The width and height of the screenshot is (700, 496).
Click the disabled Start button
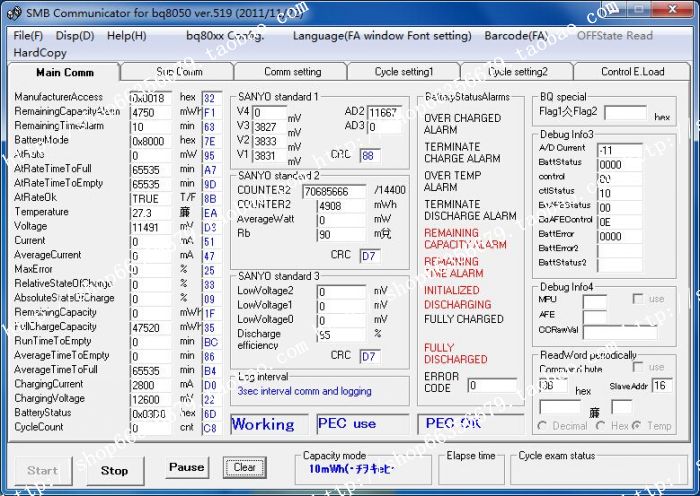coord(43,471)
